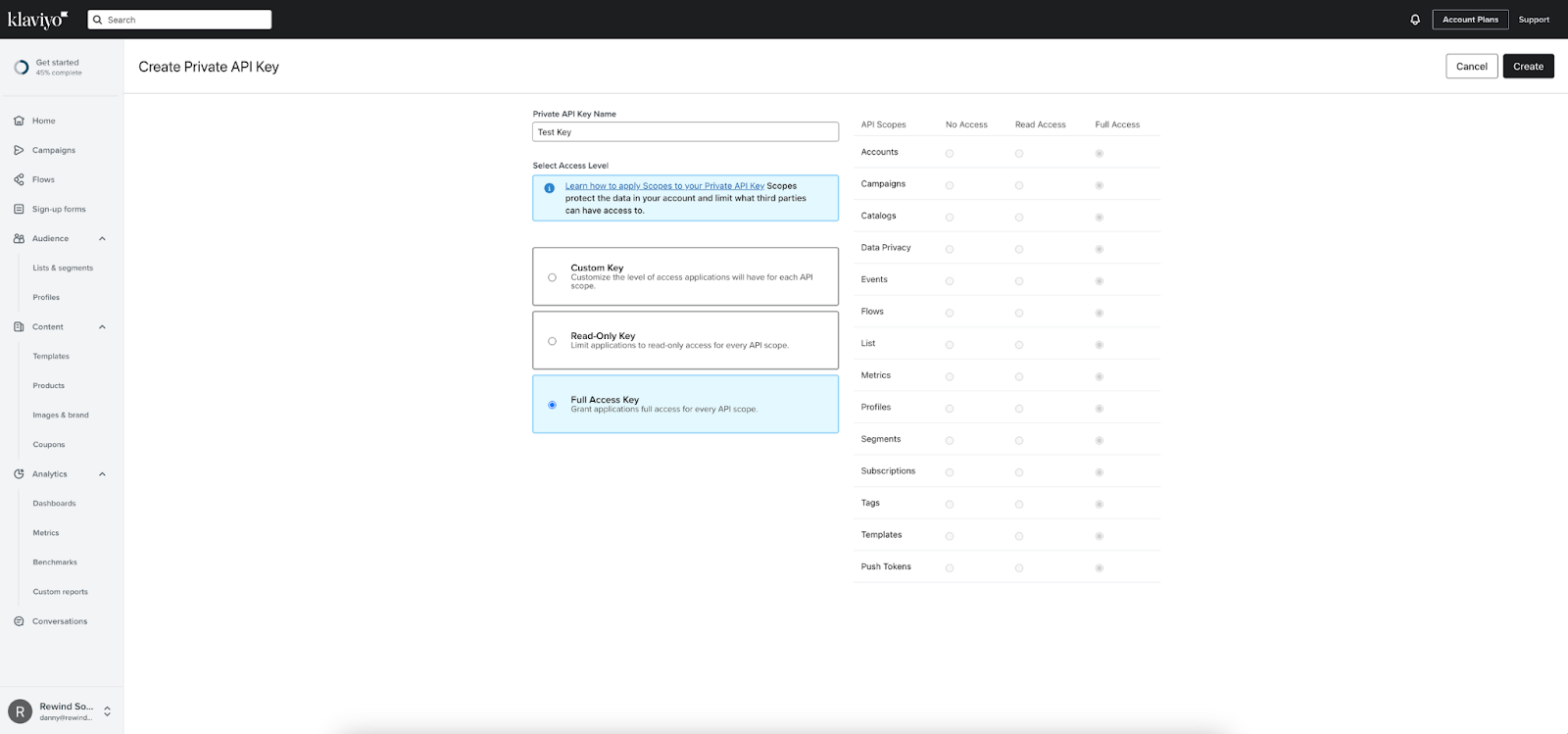Viewport: 1568px width, 734px height.
Task: Set Accounts scope to No Access
Action: point(950,154)
